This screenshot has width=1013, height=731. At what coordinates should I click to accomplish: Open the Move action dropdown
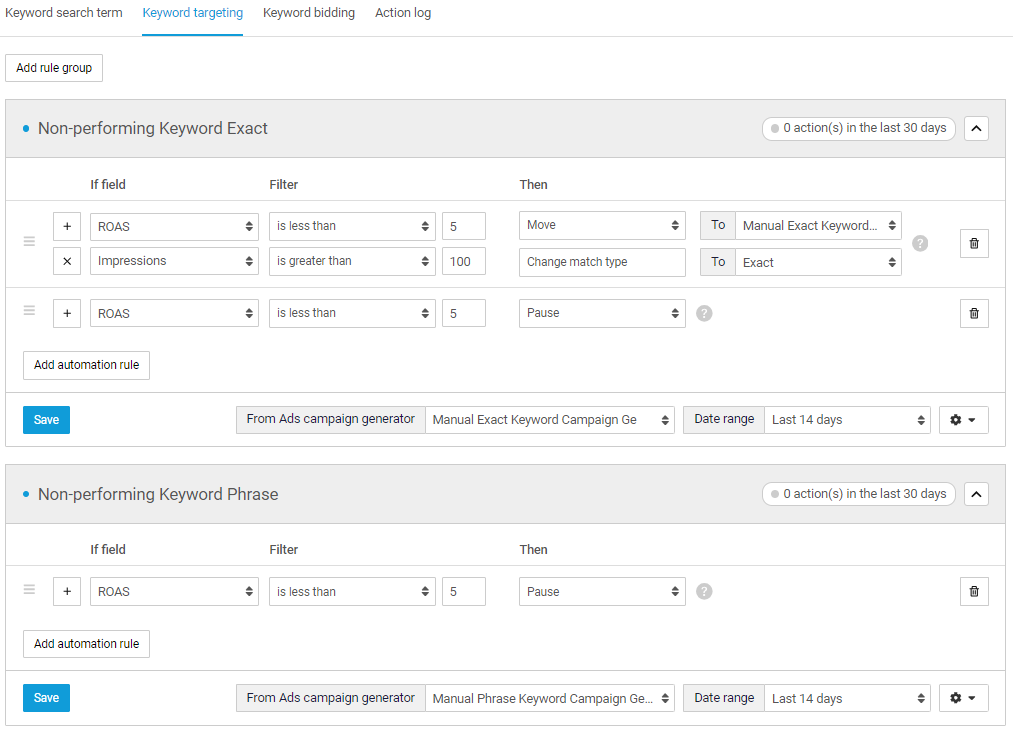[602, 225]
